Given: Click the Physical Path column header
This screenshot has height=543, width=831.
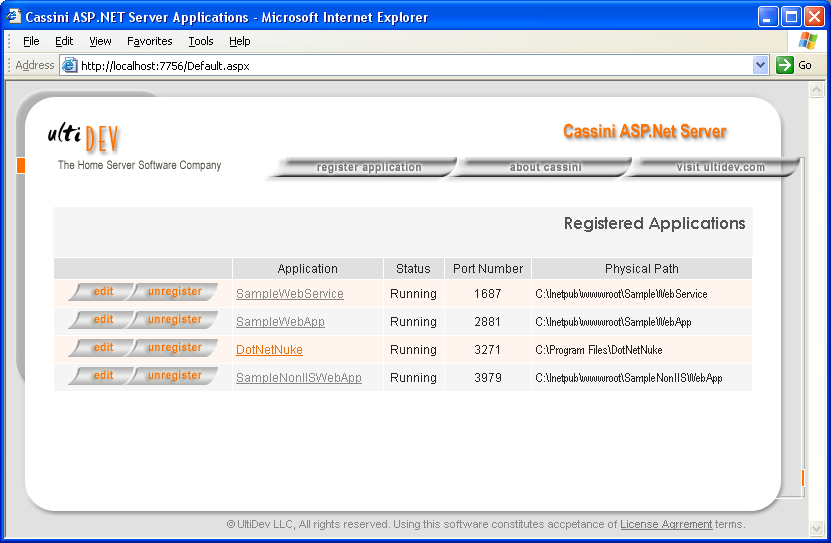Looking at the screenshot, I should click(642, 269).
